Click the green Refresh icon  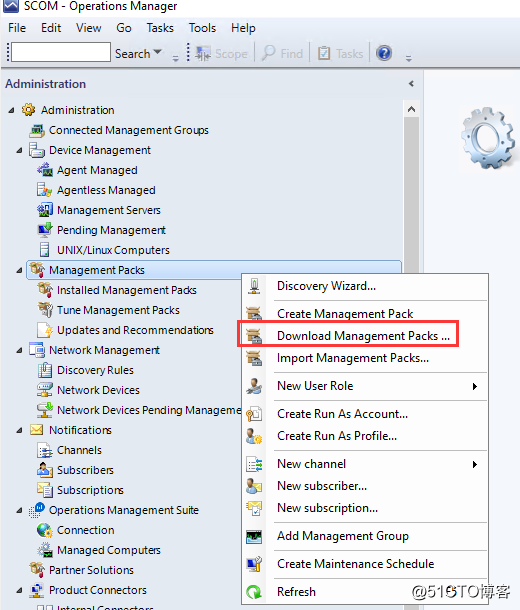[x=254, y=592]
